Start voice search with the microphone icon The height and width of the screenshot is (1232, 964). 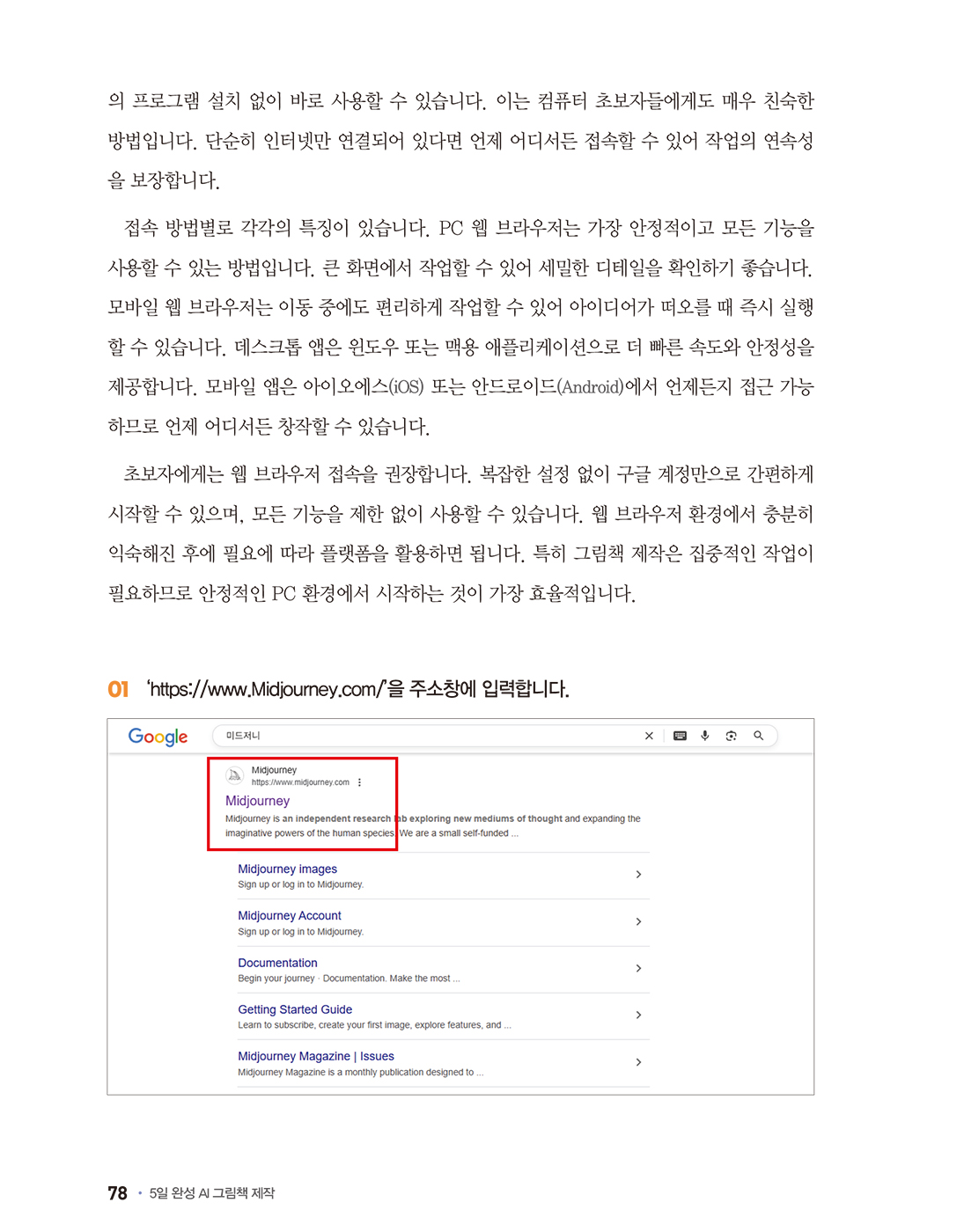point(704,736)
